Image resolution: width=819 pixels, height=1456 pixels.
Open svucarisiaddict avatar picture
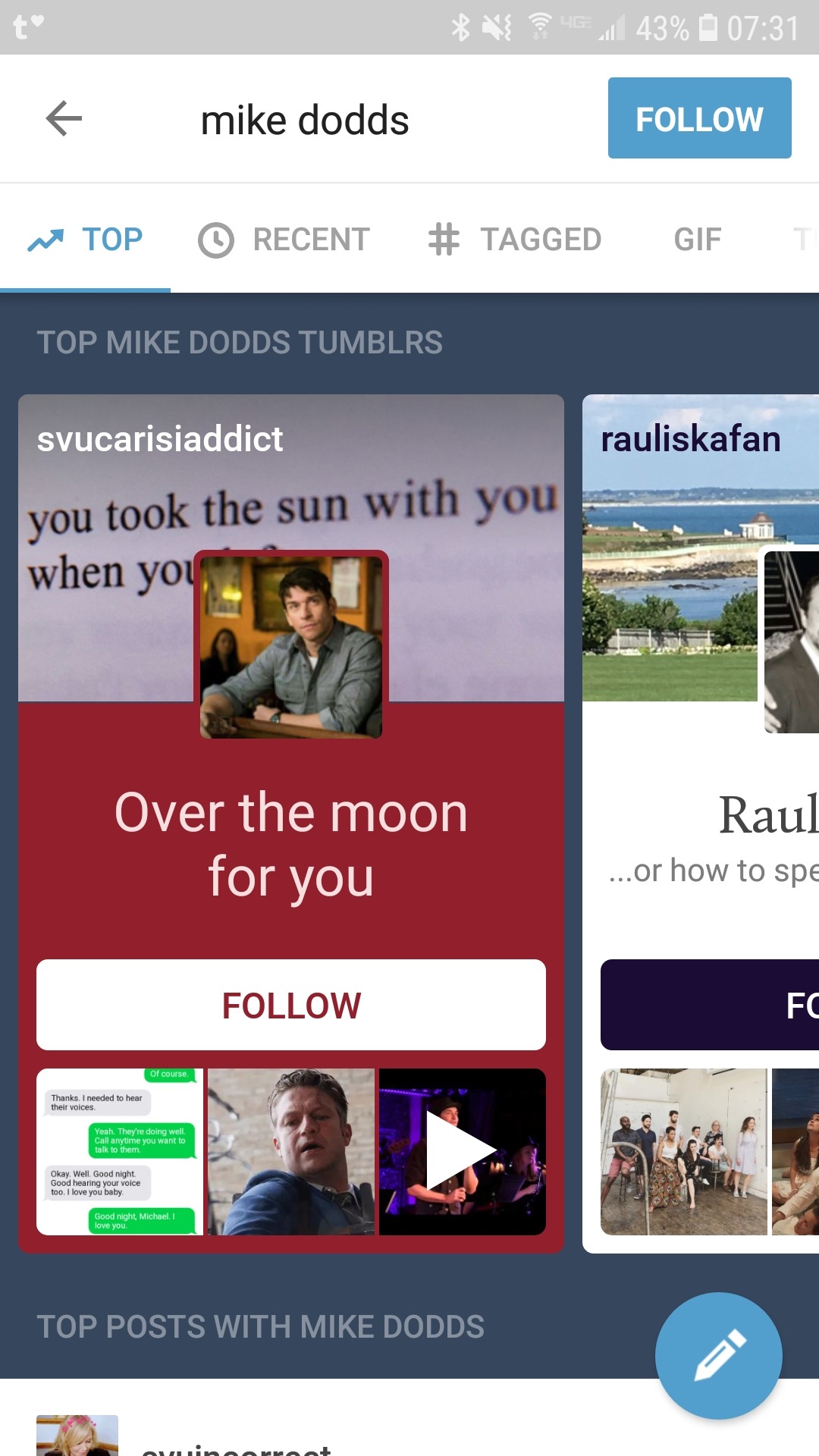pyautogui.click(x=291, y=647)
